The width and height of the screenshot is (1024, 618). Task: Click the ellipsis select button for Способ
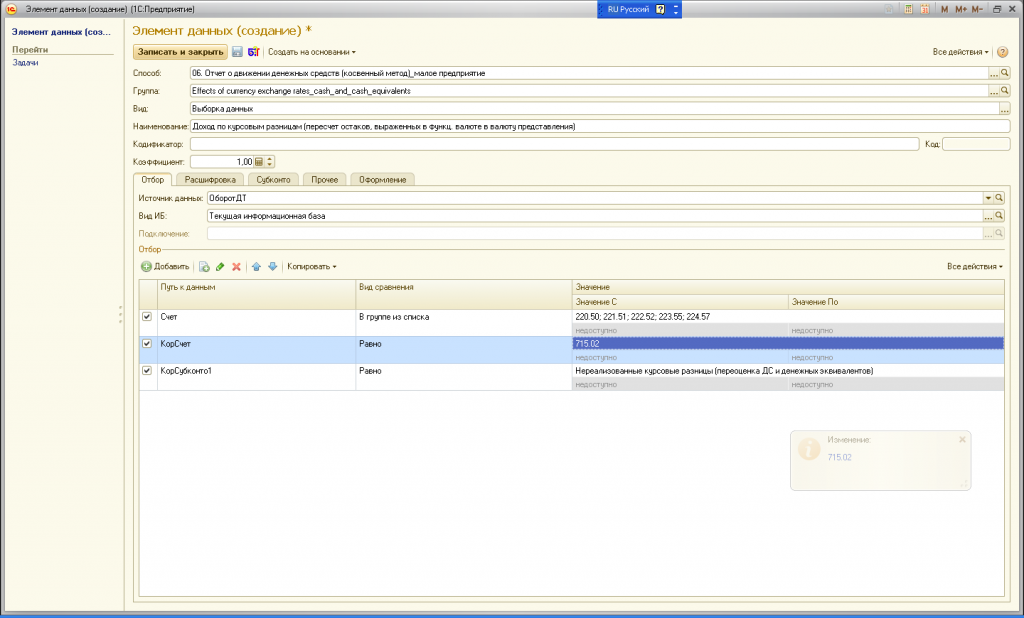pyautogui.click(x=994, y=73)
